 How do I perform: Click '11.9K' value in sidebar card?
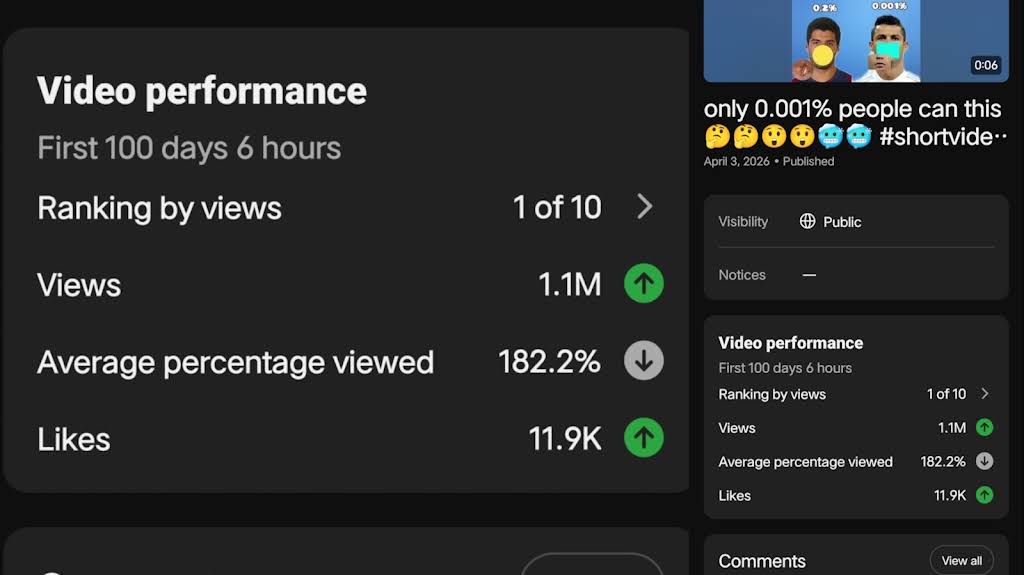(950, 496)
